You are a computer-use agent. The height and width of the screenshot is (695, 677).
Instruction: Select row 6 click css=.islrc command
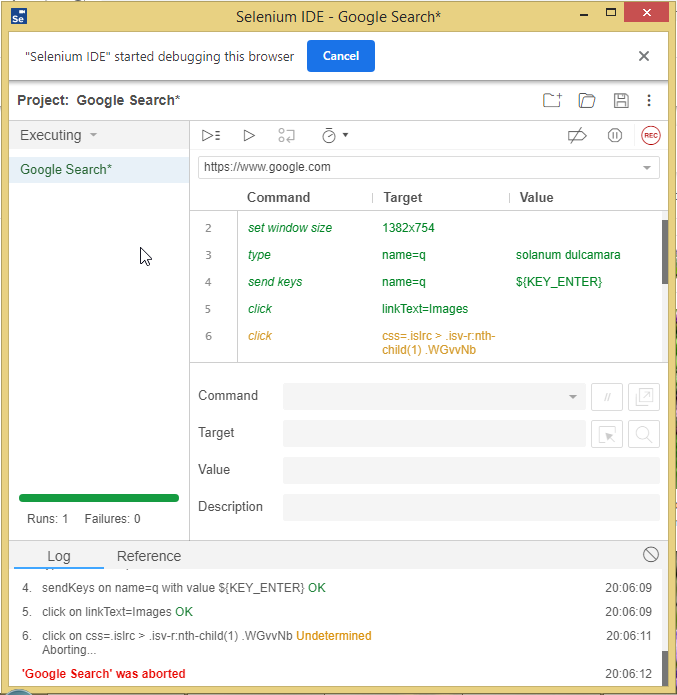426,342
